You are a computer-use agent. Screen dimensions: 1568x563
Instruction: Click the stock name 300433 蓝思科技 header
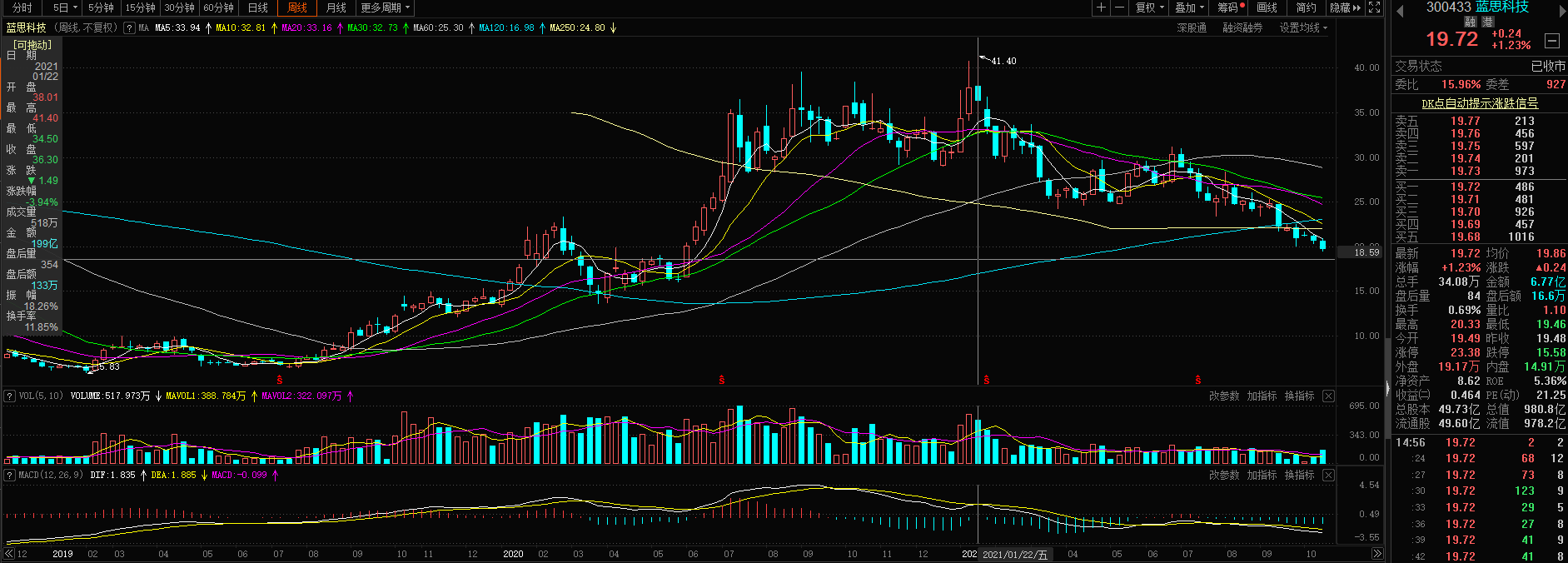(x=1477, y=7)
